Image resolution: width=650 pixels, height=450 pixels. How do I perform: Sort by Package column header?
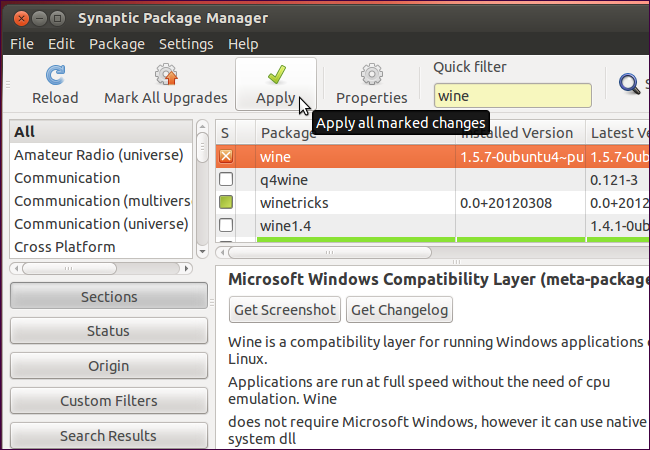point(356,133)
